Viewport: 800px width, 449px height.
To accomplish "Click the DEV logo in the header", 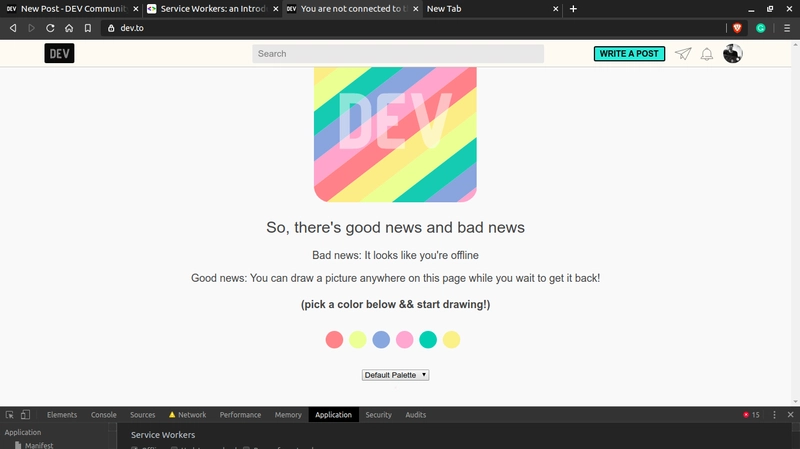I will click(x=59, y=54).
